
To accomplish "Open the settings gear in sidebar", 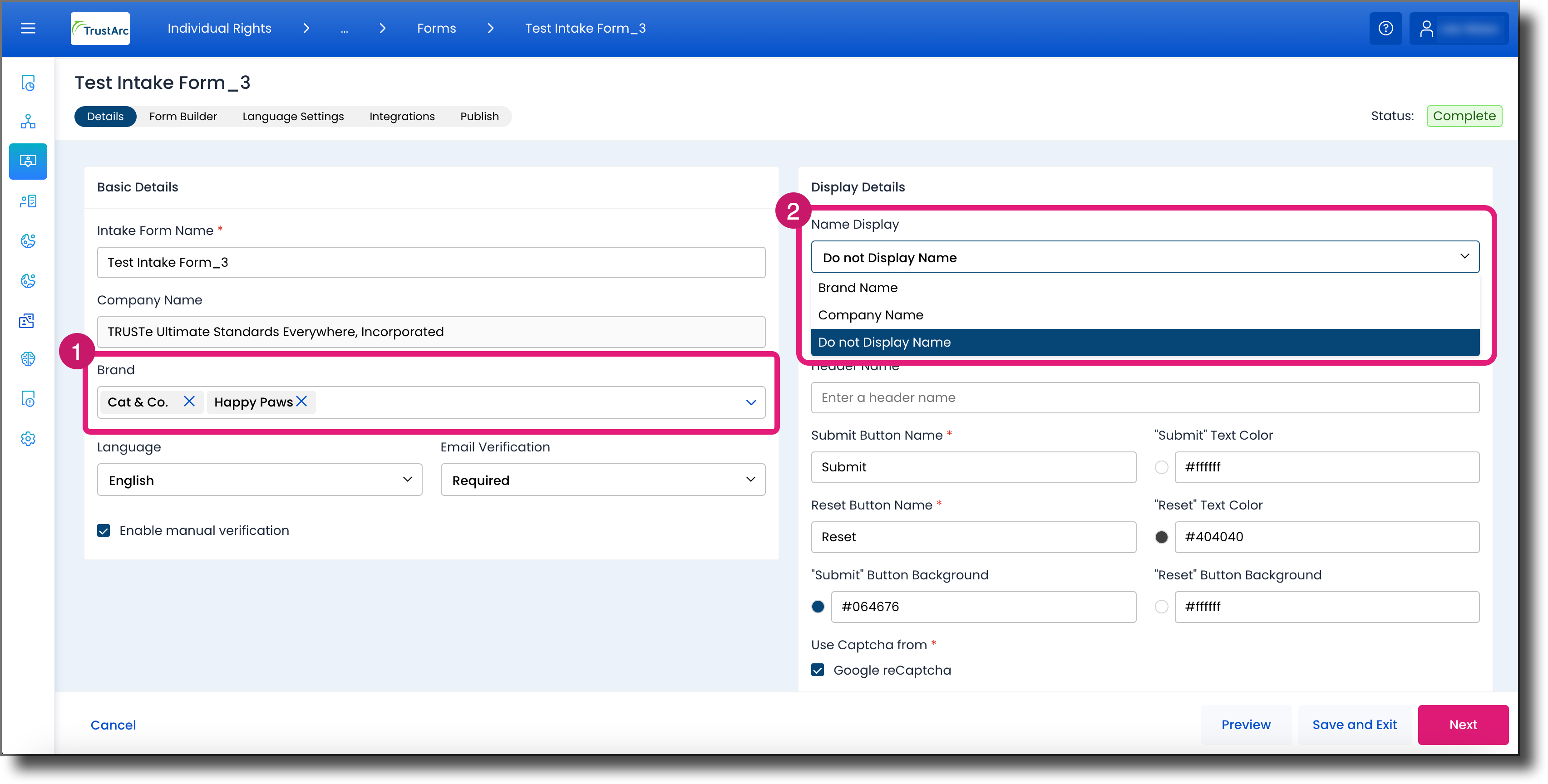I will pyautogui.click(x=28, y=439).
